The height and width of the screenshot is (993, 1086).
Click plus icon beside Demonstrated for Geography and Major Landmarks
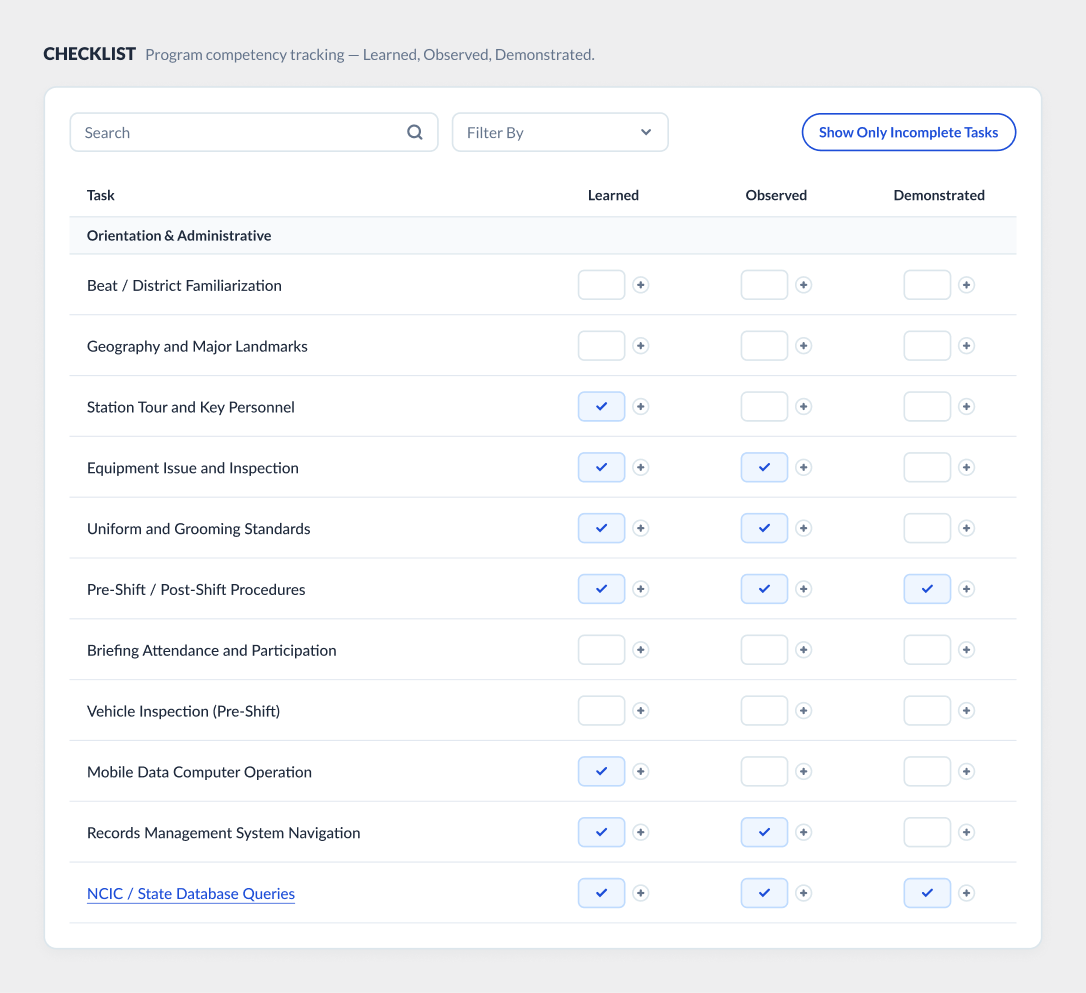(966, 346)
